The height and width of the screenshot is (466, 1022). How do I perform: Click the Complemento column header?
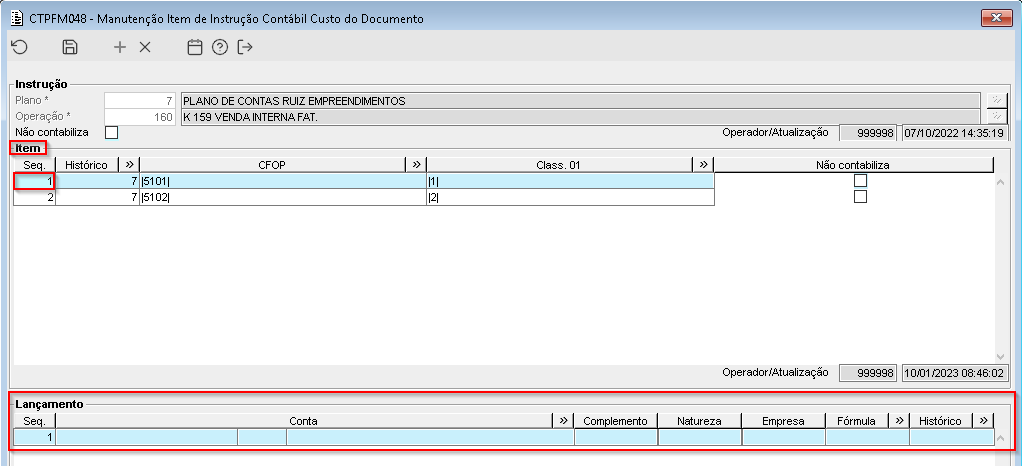[x=615, y=421]
